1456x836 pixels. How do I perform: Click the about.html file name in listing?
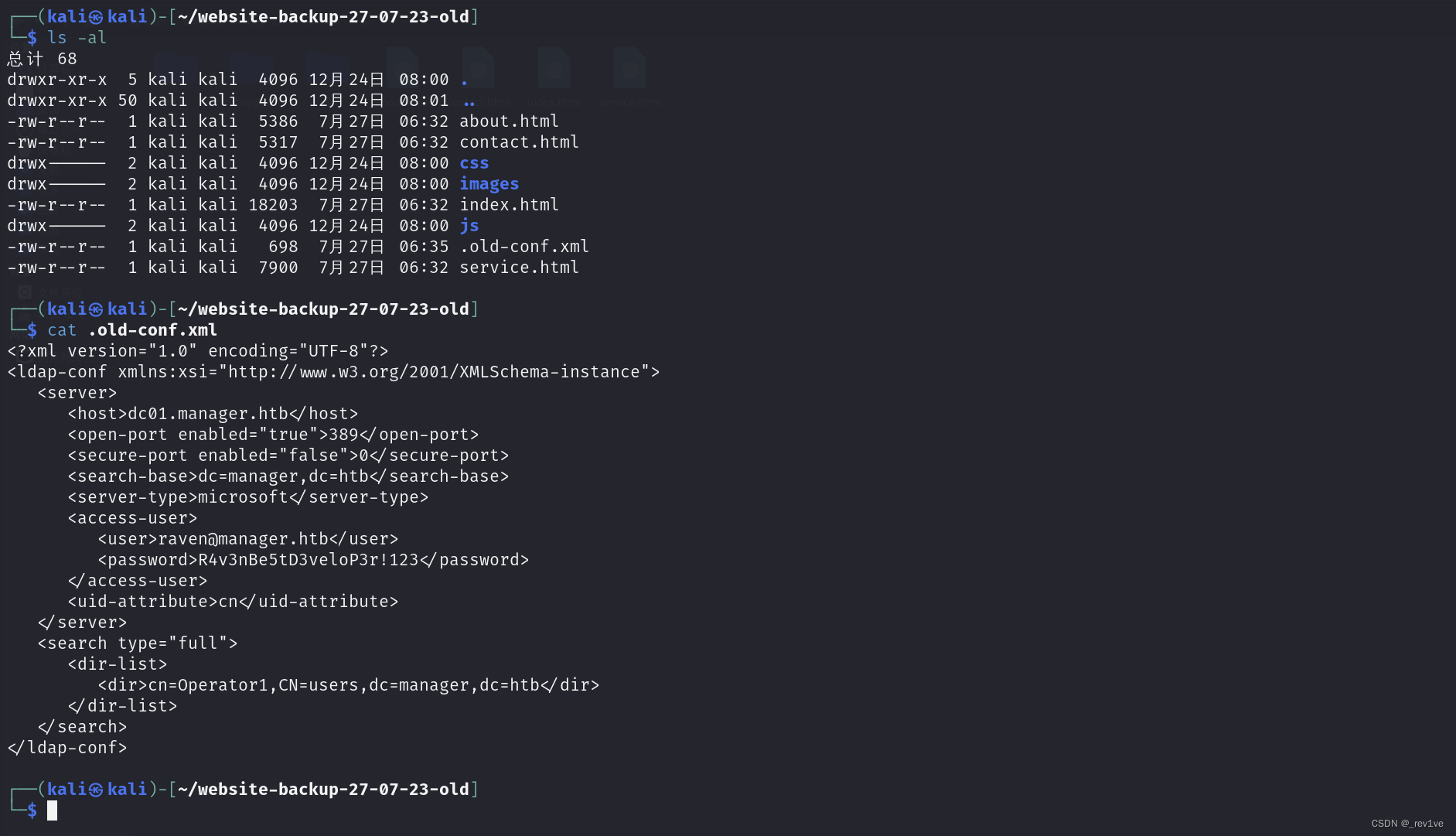509,121
